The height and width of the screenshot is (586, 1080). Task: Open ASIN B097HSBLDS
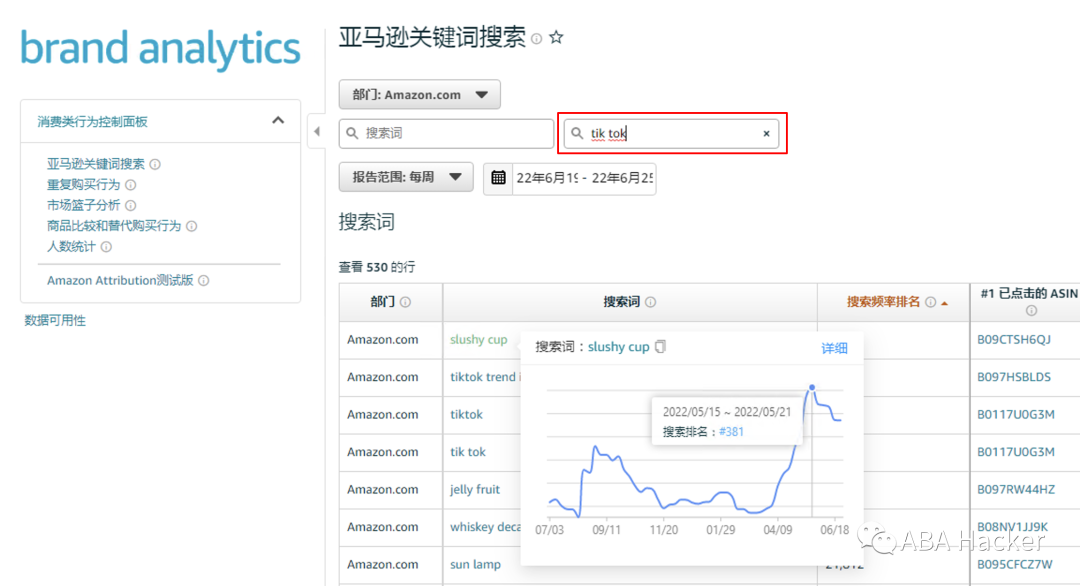pos(1014,377)
